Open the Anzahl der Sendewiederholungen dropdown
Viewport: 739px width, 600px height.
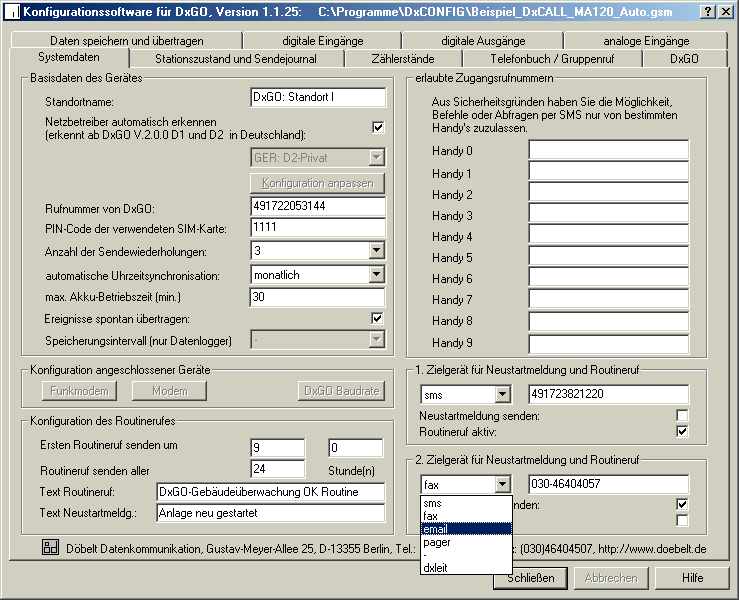pyautogui.click(x=377, y=250)
